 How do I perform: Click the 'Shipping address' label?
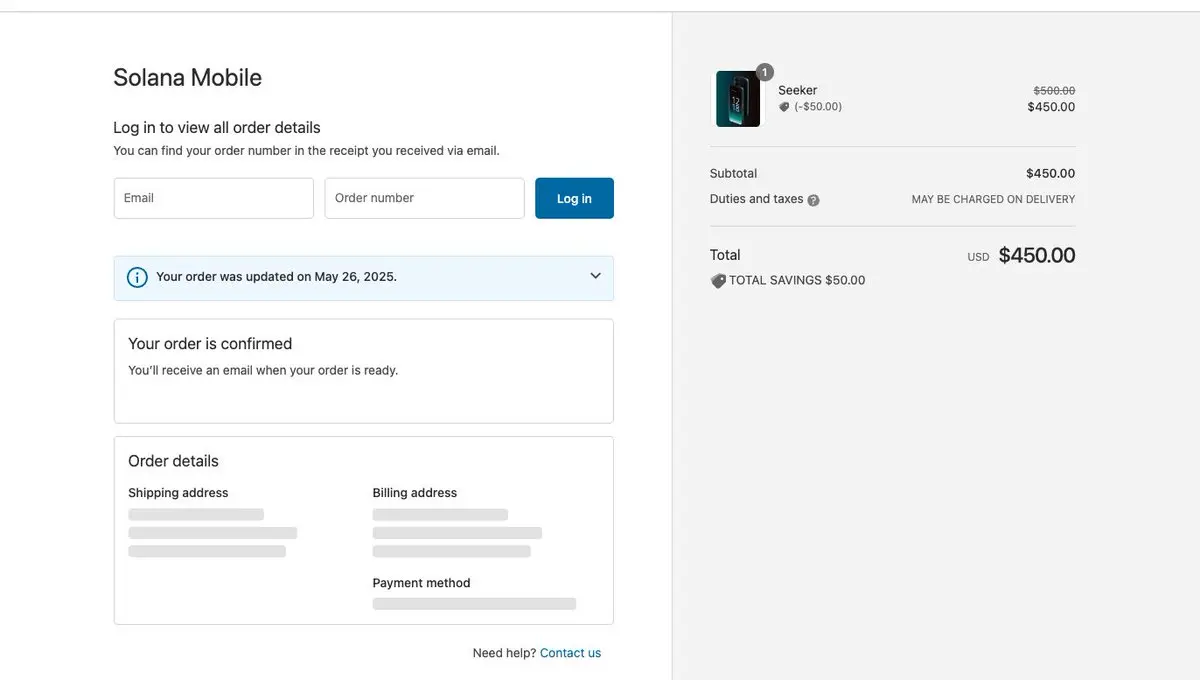[x=178, y=493]
